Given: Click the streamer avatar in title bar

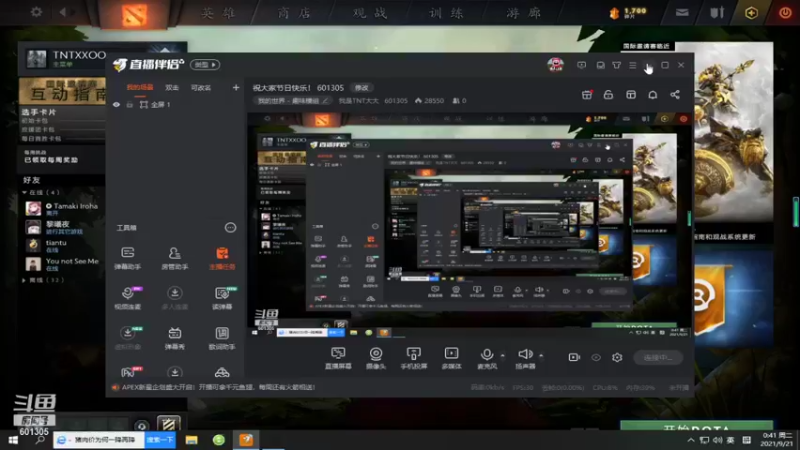Looking at the screenshot, I should click(x=556, y=65).
